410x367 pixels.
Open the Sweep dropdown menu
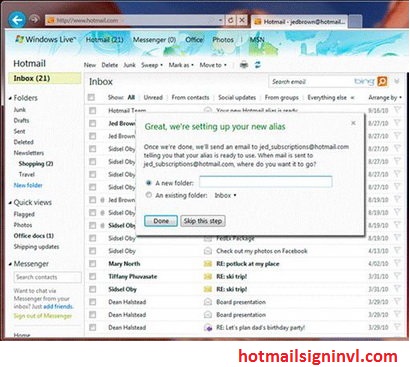pyautogui.click(x=152, y=65)
